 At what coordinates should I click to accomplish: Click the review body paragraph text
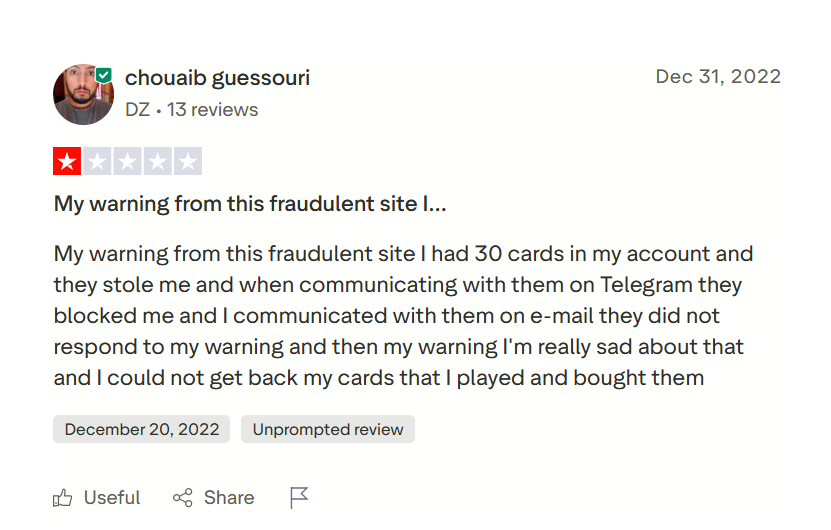[400, 316]
